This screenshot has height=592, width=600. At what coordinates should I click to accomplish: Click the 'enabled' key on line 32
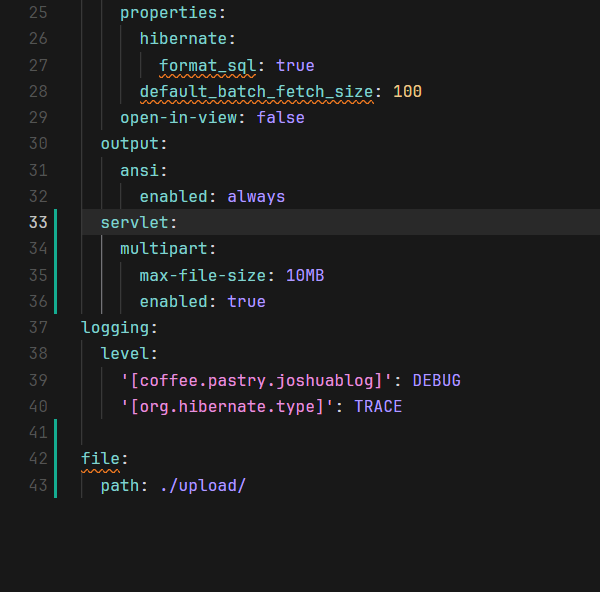173,197
